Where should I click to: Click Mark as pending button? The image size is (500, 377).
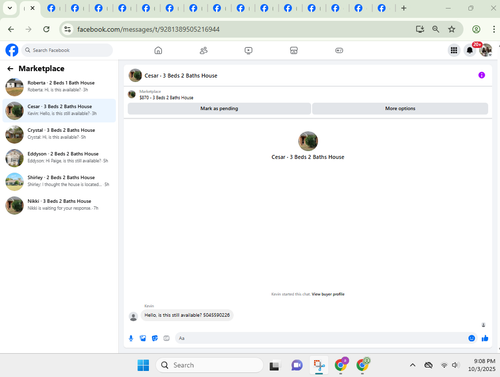pos(219,109)
